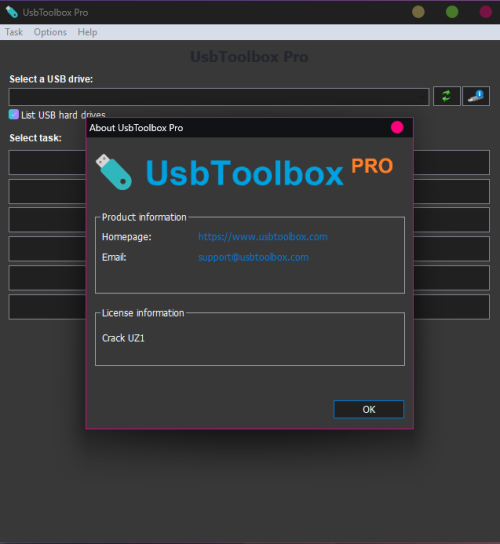Close the main window with red button

[485, 12]
